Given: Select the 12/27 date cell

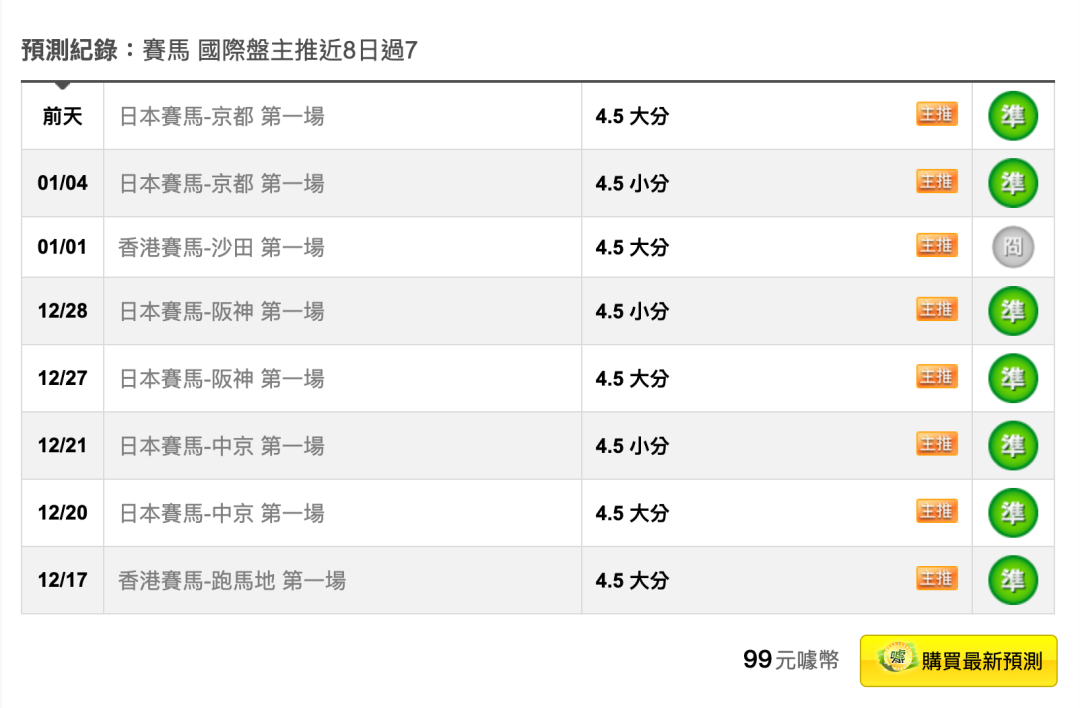Looking at the screenshot, I should [x=63, y=378].
